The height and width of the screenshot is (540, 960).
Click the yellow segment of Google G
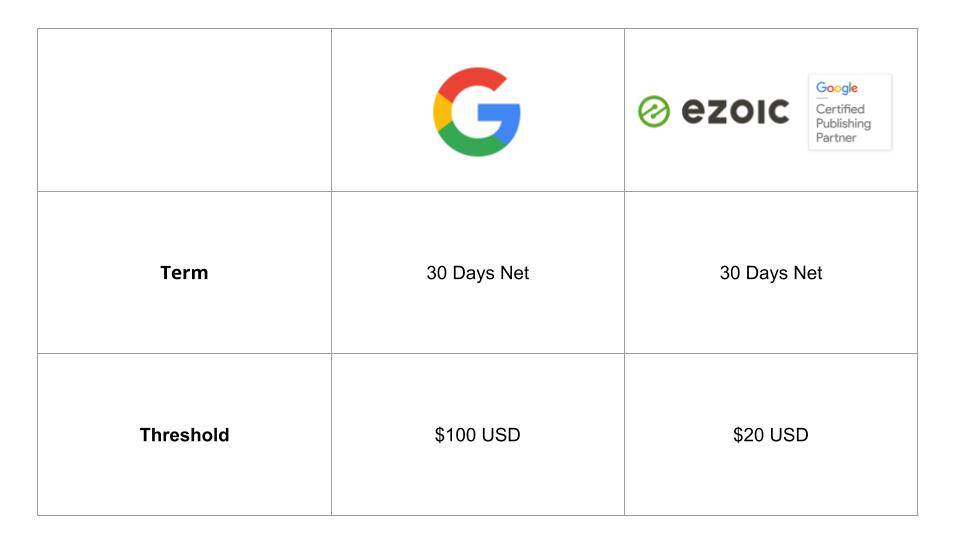click(442, 112)
